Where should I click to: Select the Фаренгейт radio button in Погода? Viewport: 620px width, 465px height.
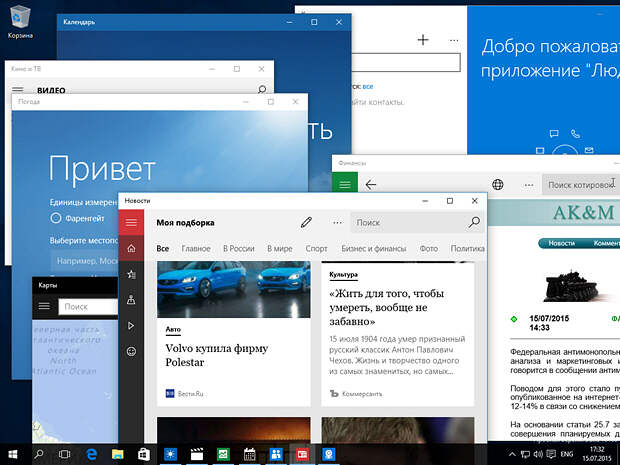click(x=56, y=218)
